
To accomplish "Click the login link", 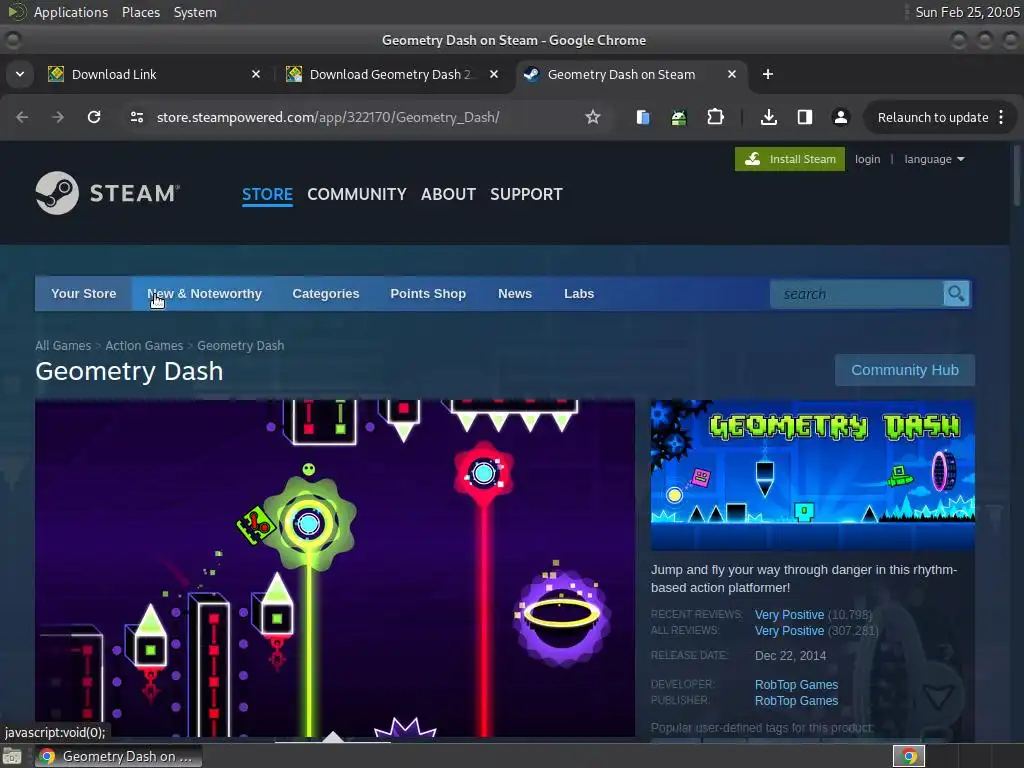I will (867, 159).
